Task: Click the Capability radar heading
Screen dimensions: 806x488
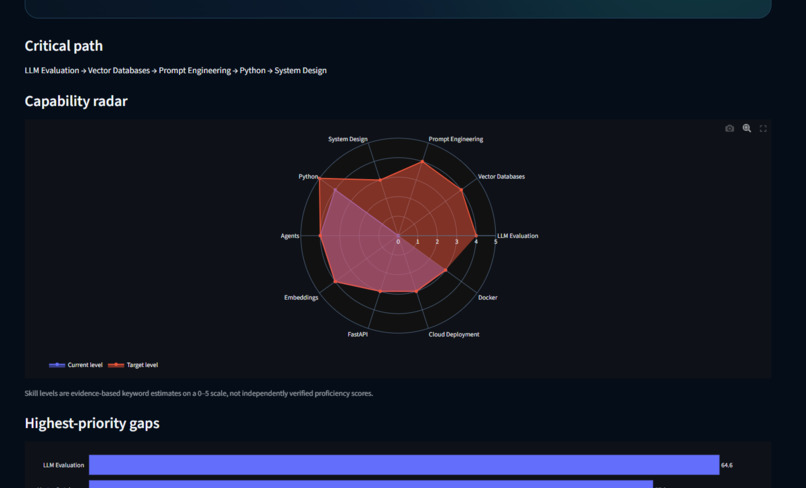Action: pyautogui.click(x=76, y=101)
